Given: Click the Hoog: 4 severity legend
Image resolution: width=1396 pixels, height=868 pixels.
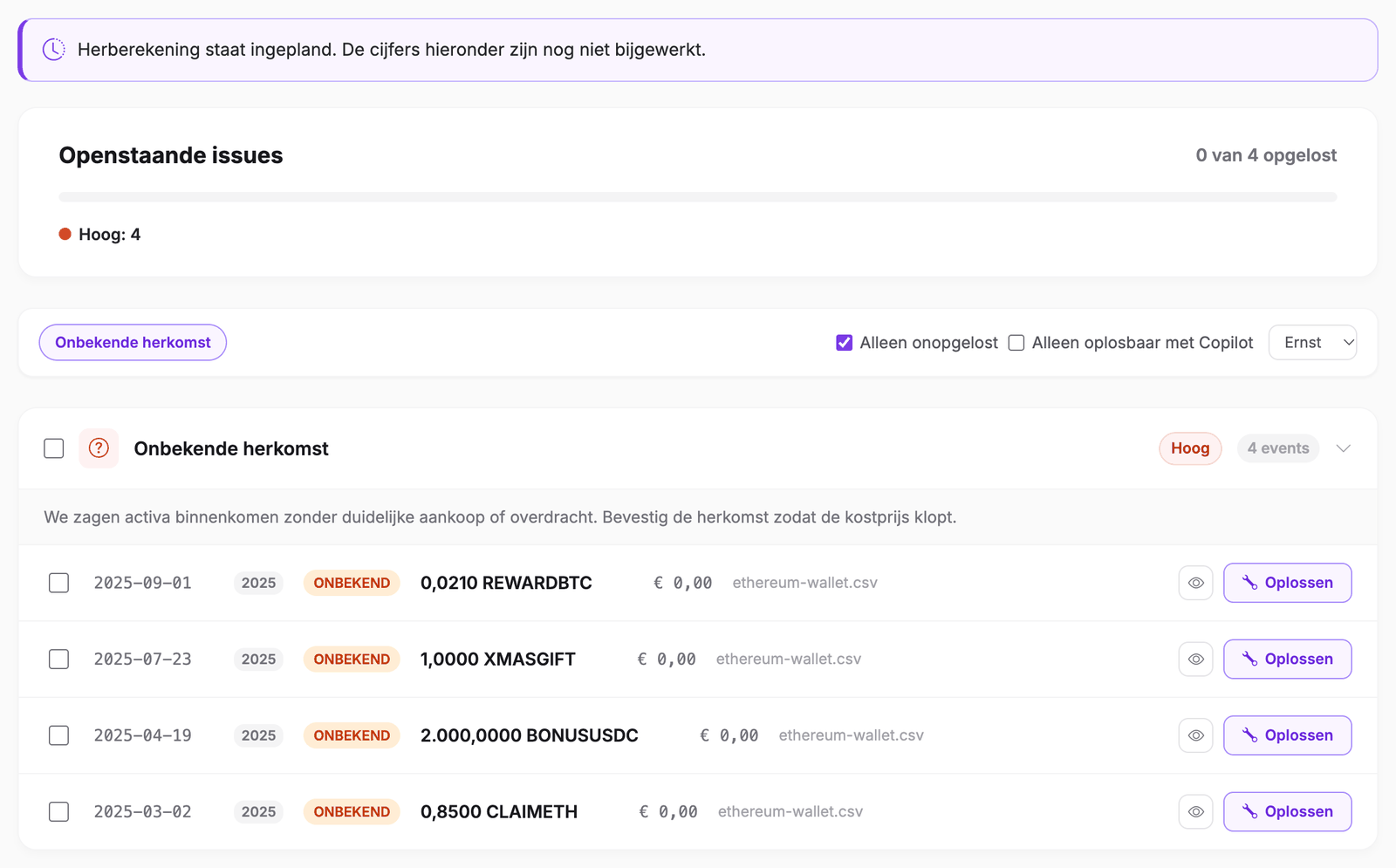Looking at the screenshot, I should pos(99,235).
